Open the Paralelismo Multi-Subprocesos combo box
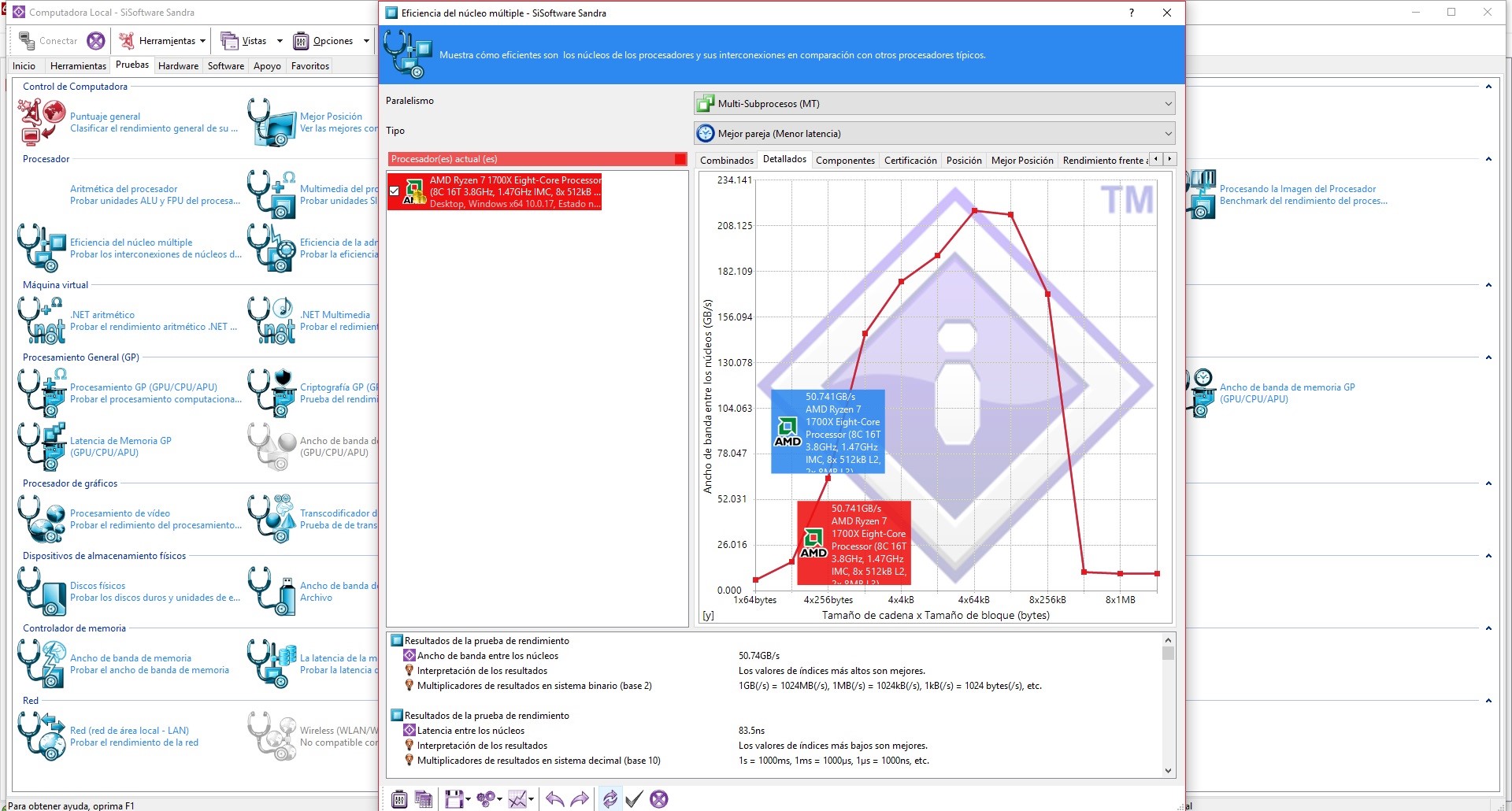This screenshot has width=1512, height=811. [935, 103]
